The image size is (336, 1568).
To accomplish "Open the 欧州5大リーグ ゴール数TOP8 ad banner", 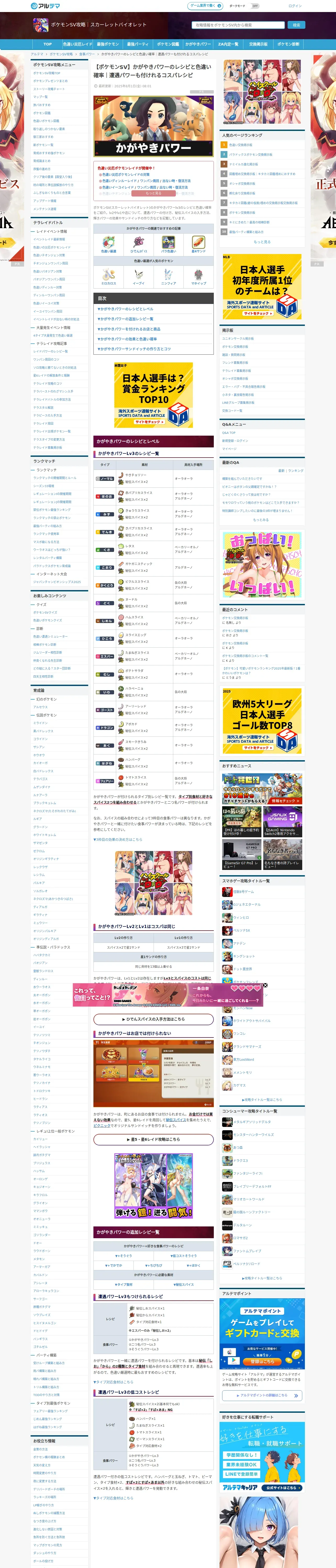I will pyautogui.click(x=262, y=721).
